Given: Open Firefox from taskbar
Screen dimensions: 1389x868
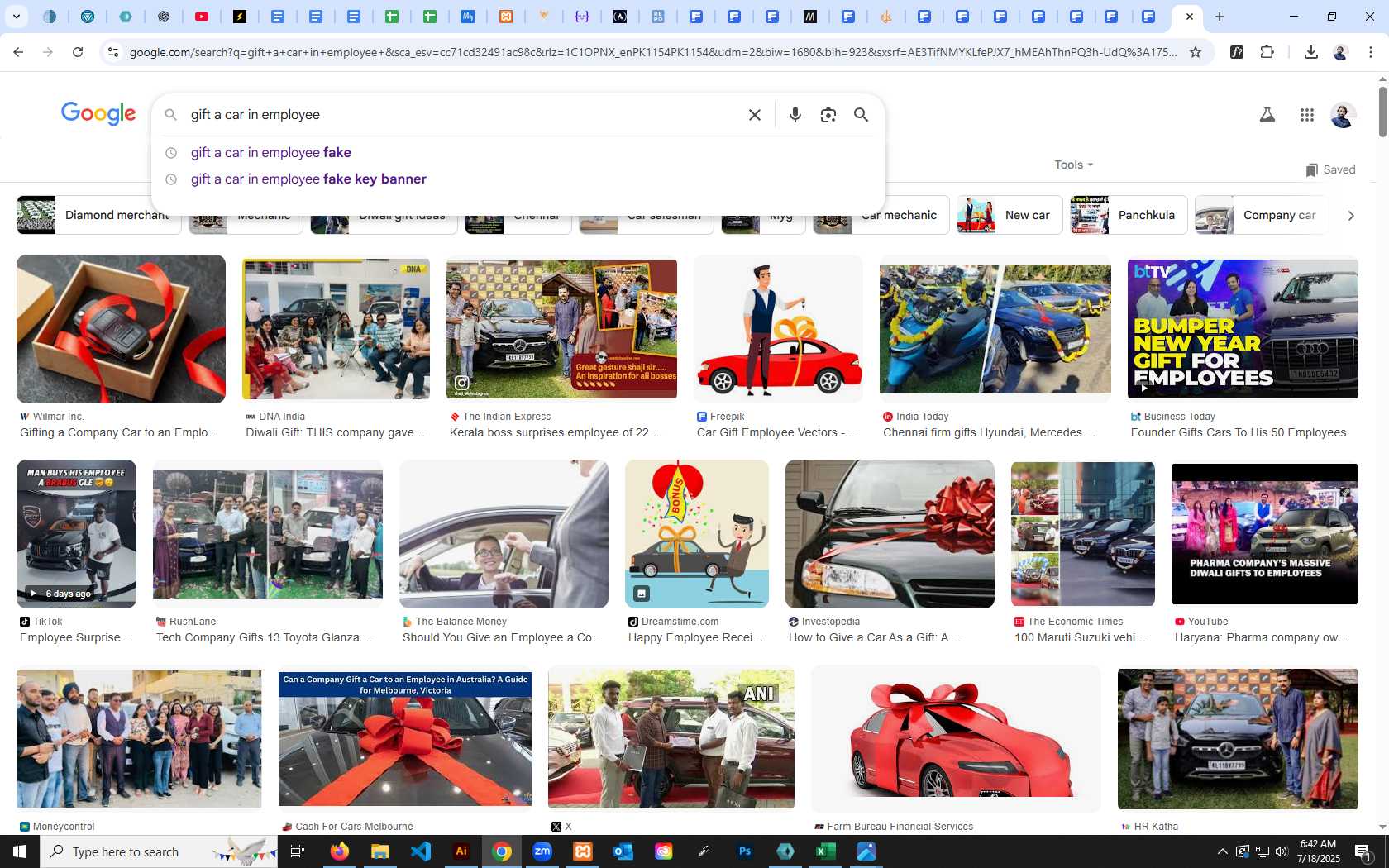Looking at the screenshot, I should tap(340, 851).
